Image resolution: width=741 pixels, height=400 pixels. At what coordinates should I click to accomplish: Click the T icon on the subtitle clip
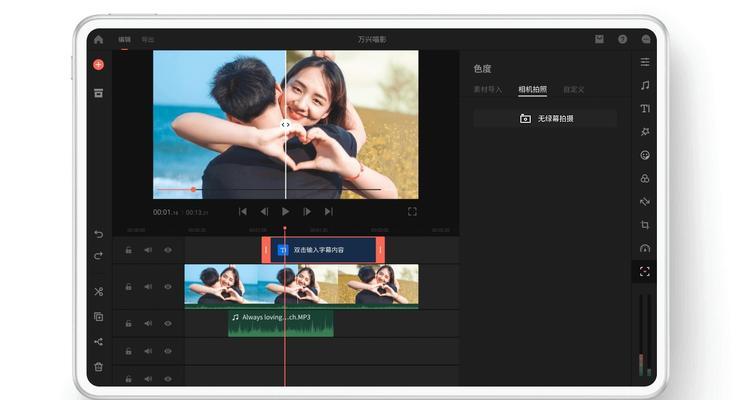click(x=283, y=250)
